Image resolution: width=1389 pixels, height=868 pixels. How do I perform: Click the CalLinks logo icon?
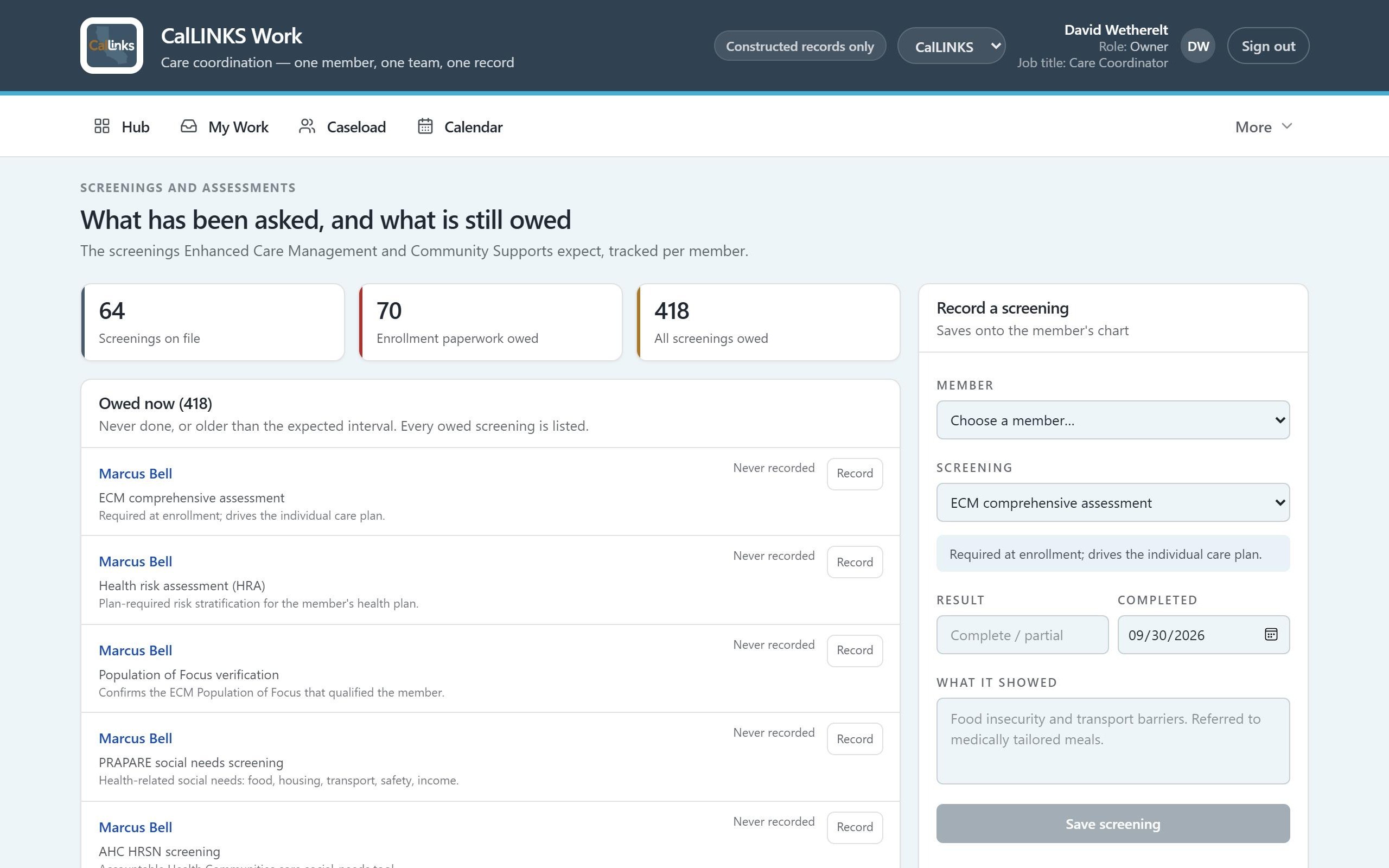(111, 46)
